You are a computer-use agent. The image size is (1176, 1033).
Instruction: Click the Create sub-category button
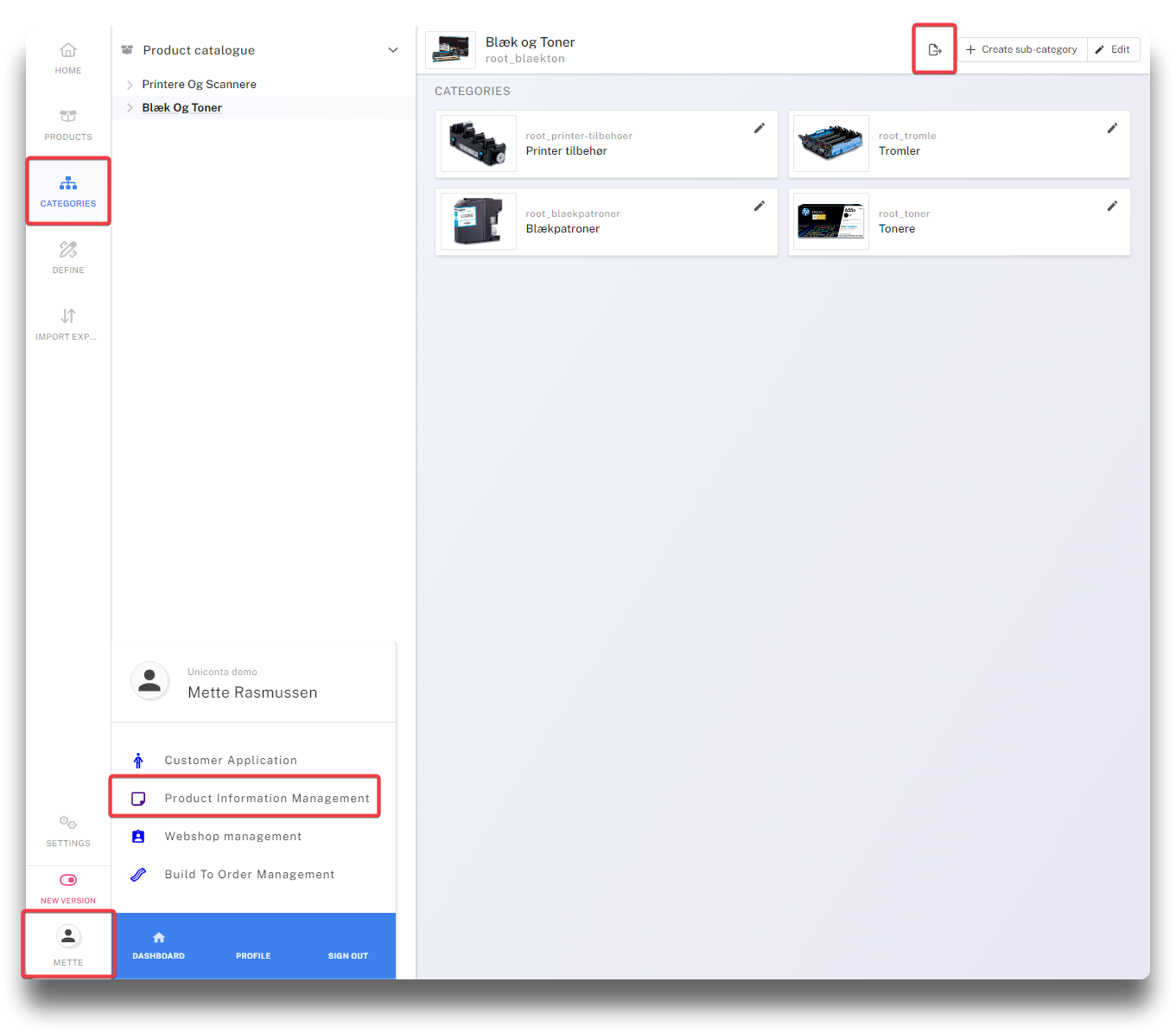tap(1021, 49)
